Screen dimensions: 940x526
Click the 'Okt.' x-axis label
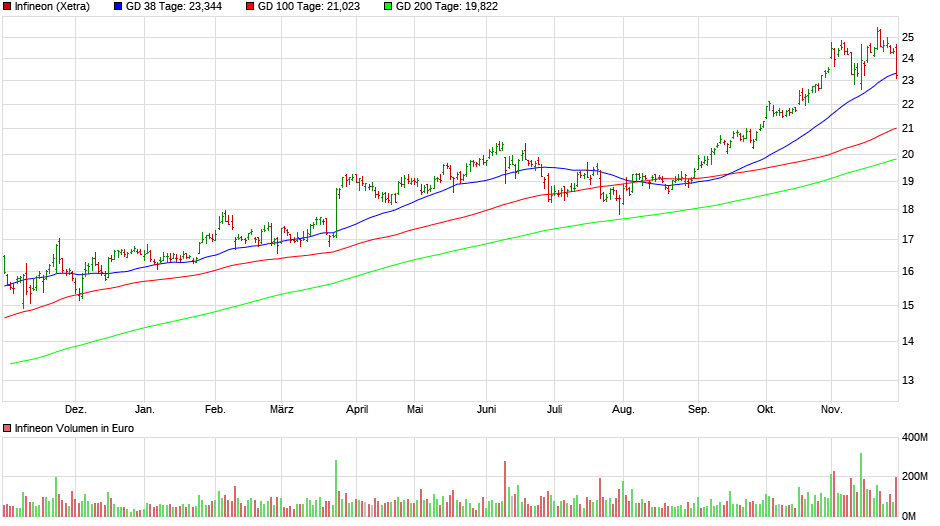coord(766,410)
